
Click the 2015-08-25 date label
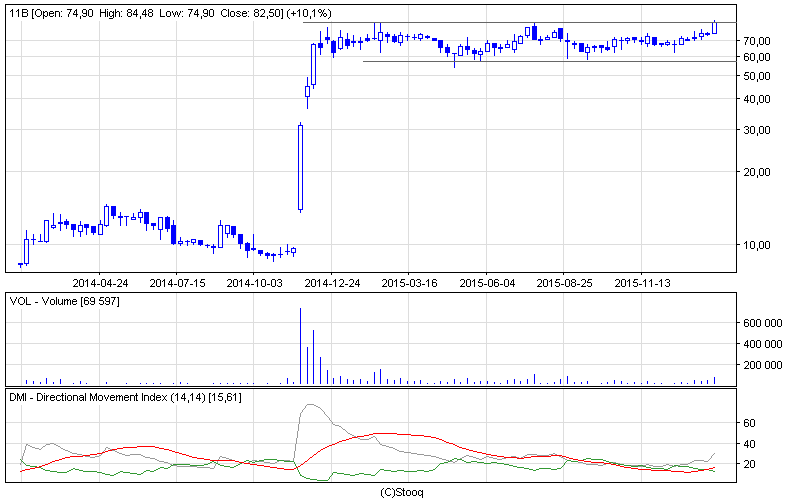coord(564,283)
